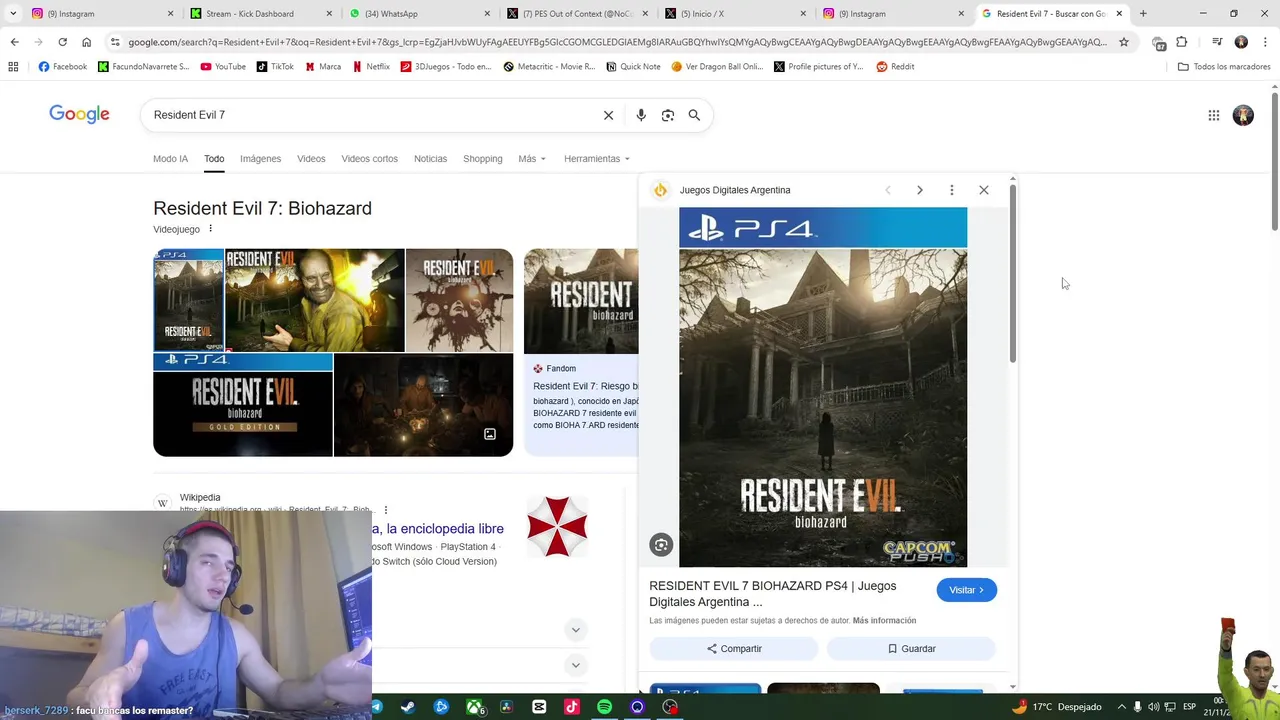Open the volume control in system tray

(x=1153, y=707)
